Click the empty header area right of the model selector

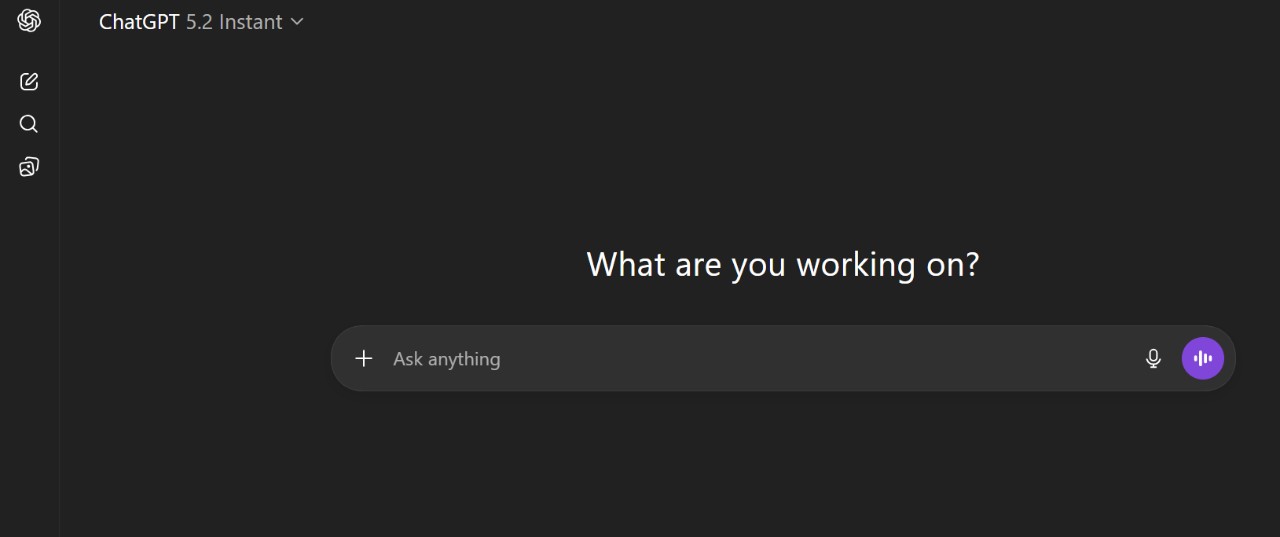[750, 22]
